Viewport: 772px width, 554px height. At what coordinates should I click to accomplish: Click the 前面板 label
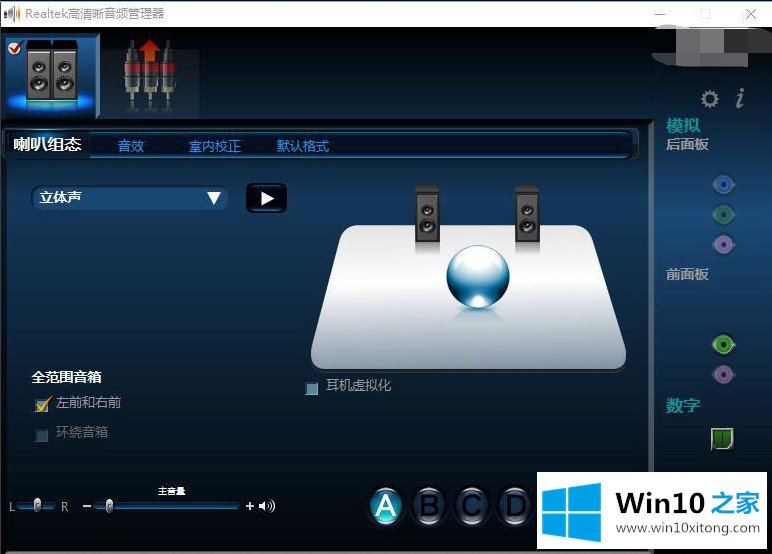[687, 274]
